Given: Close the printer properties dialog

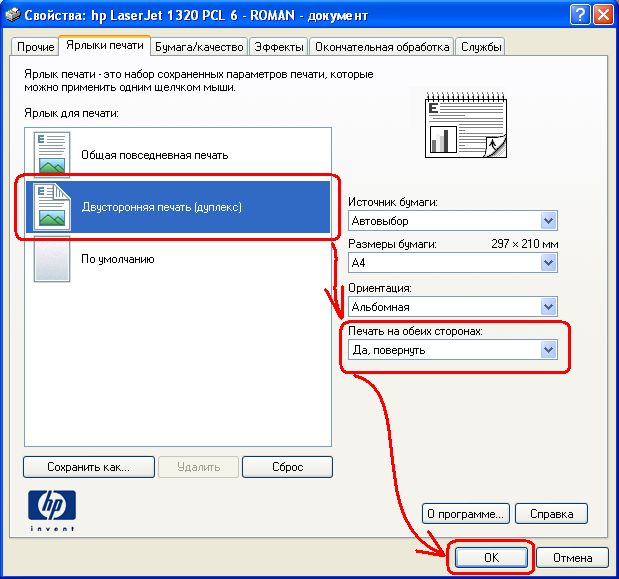Looking at the screenshot, I should pyautogui.click(x=603, y=15).
